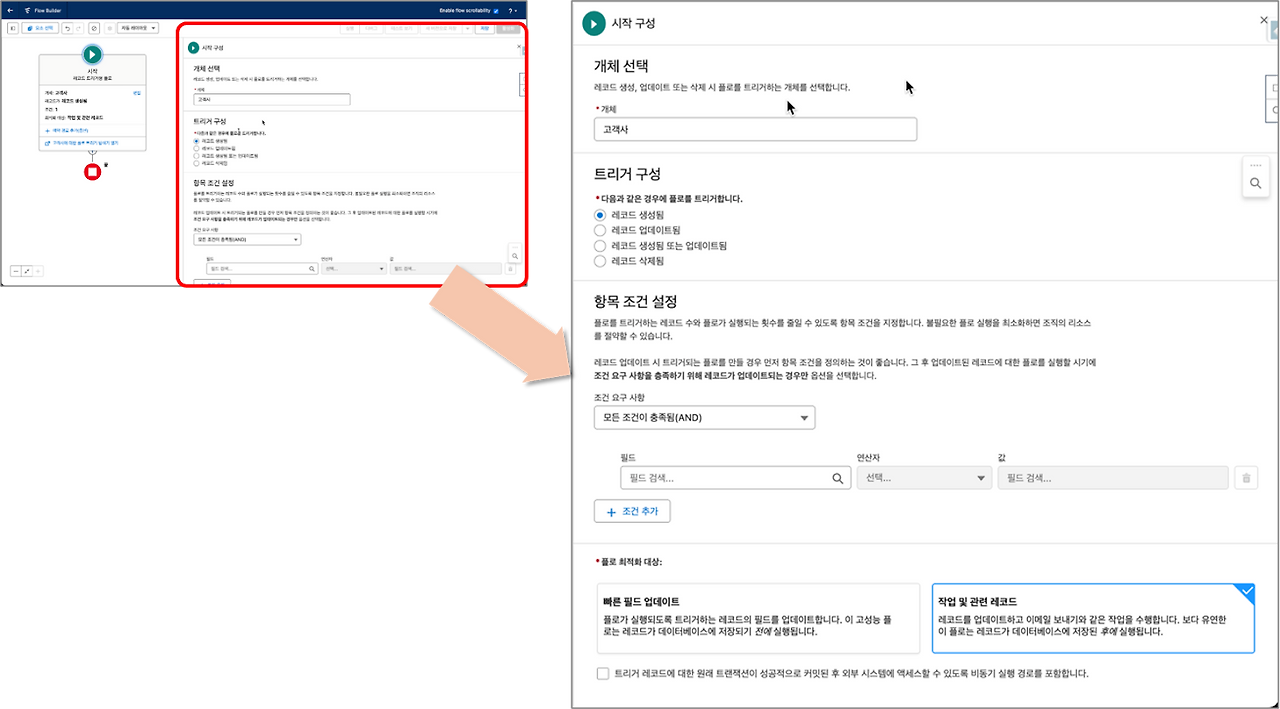Click the side search icon in enlarged panel
The height and width of the screenshot is (709, 1280).
coord(1255,184)
